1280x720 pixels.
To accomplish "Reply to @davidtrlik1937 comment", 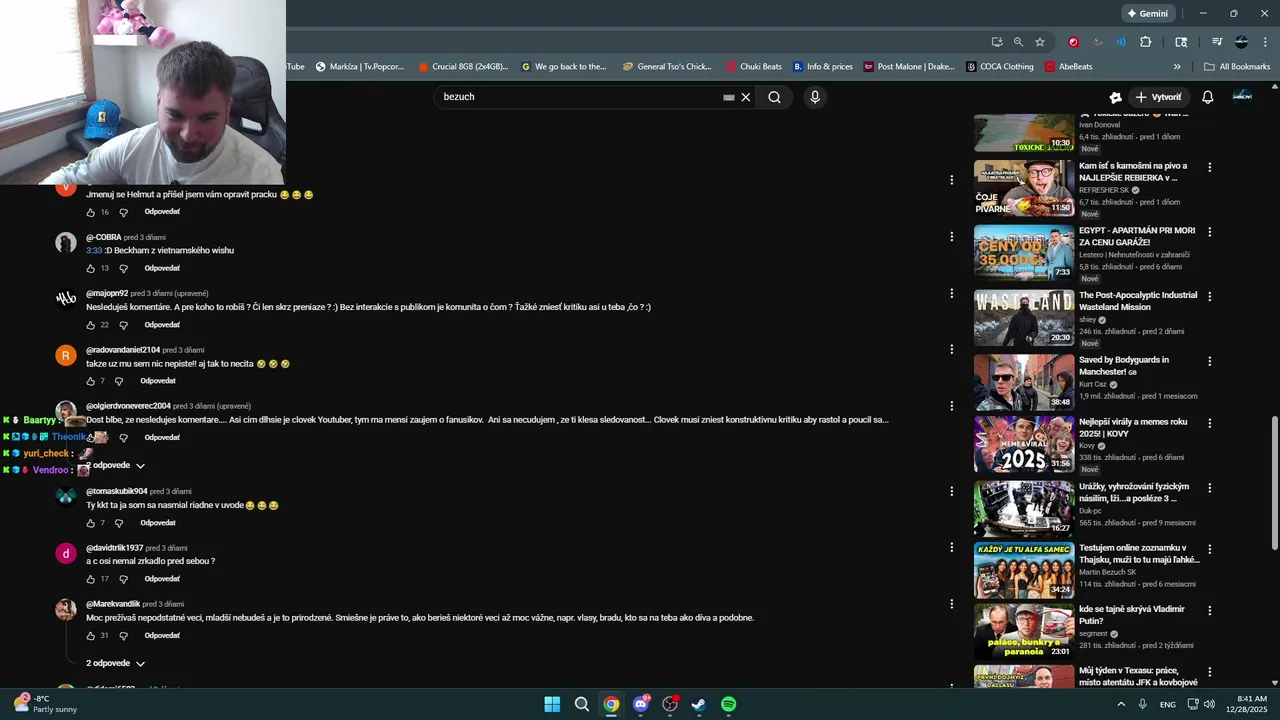I will (162, 579).
